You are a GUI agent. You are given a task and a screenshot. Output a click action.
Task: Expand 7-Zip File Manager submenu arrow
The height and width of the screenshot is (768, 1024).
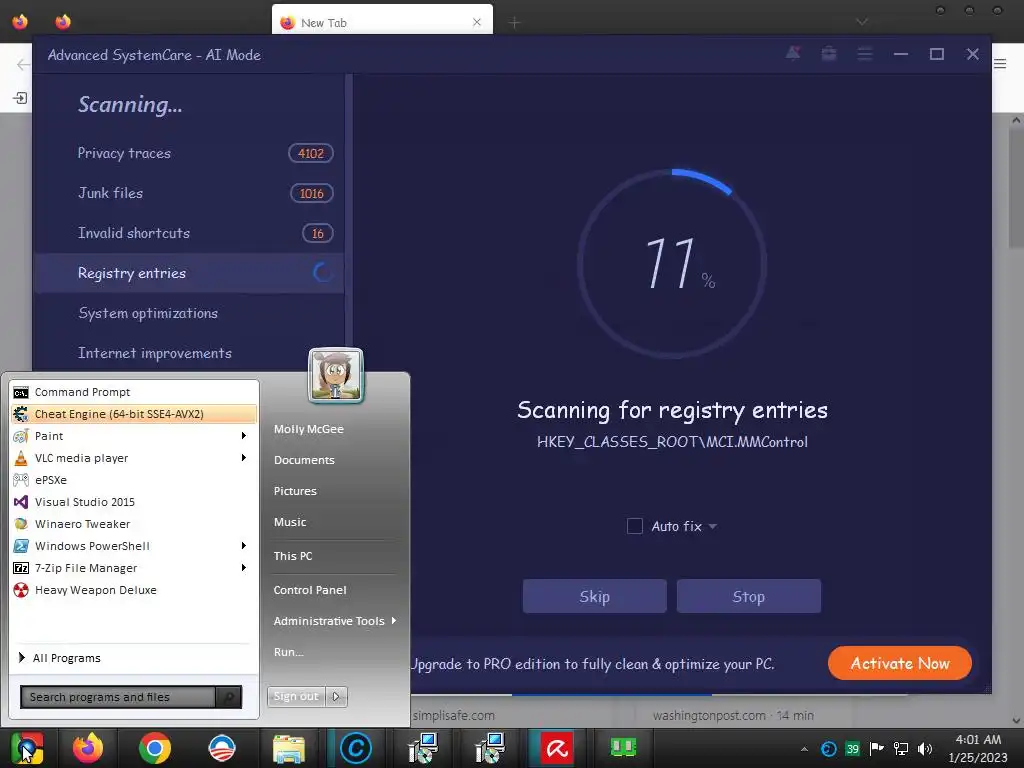(x=244, y=568)
